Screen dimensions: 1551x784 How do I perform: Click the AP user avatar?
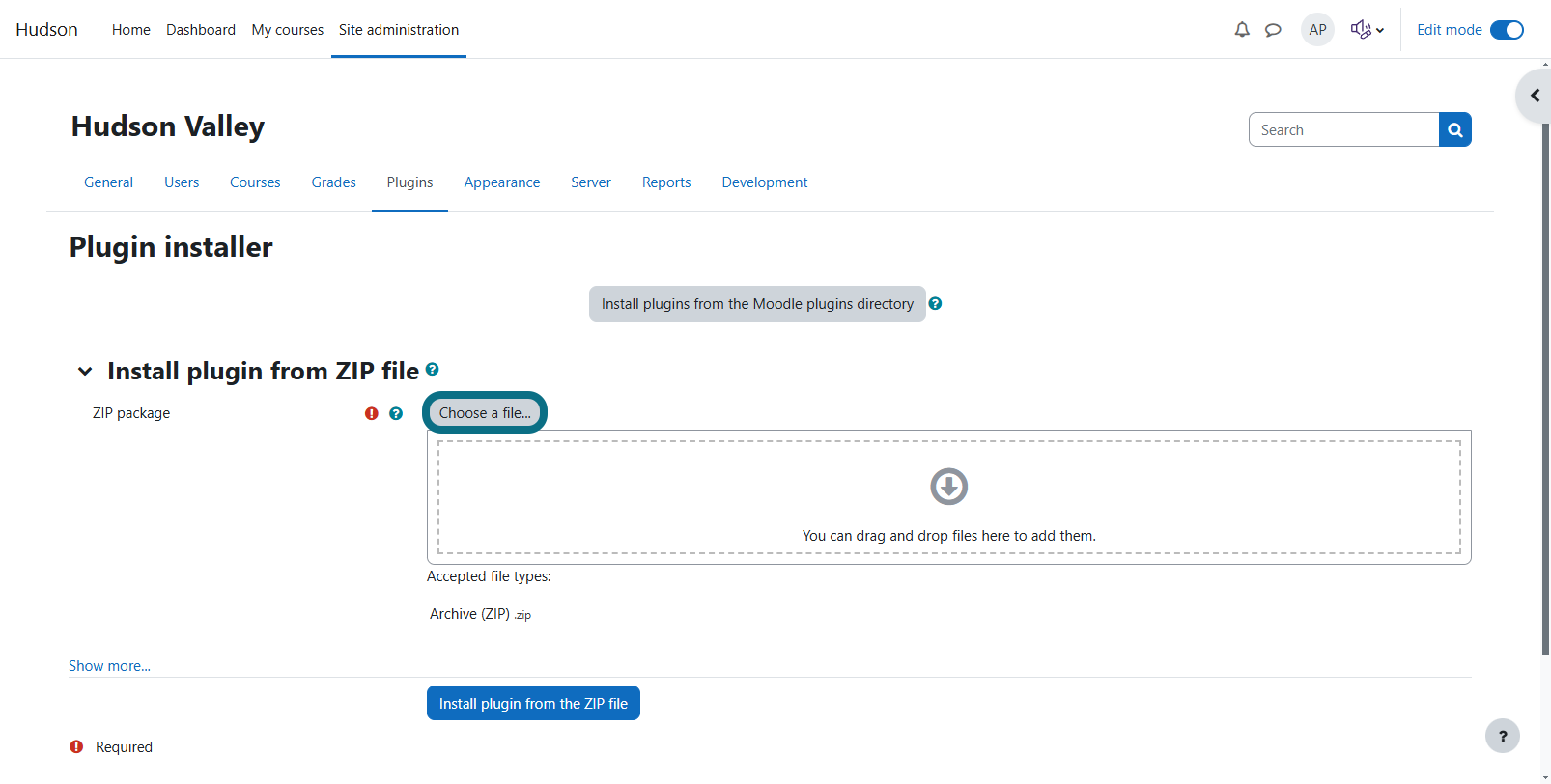pos(1317,30)
